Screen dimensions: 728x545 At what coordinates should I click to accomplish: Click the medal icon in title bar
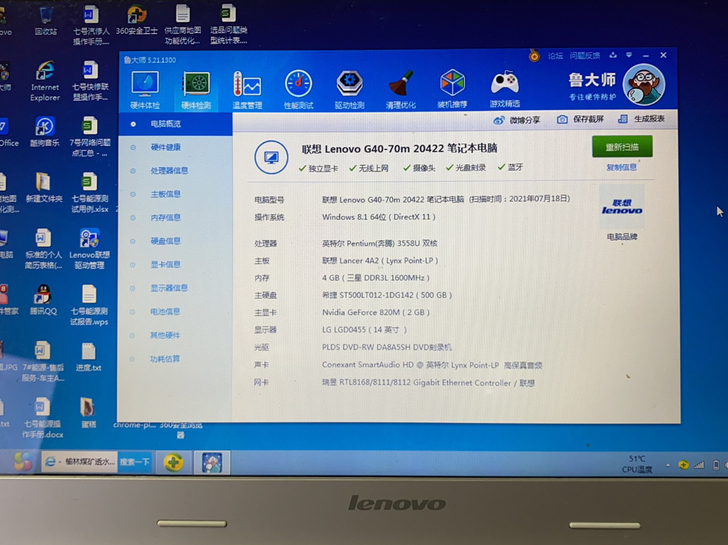(534, 56)
